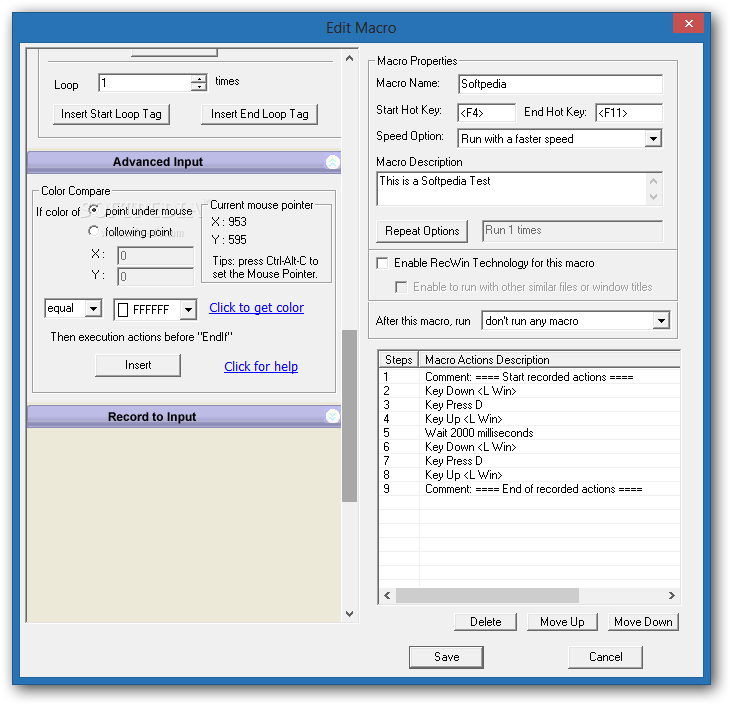Open the 'equal' comparison dropdown
The height and width of the screenshot is (705, 731).
tap(94, 308)
